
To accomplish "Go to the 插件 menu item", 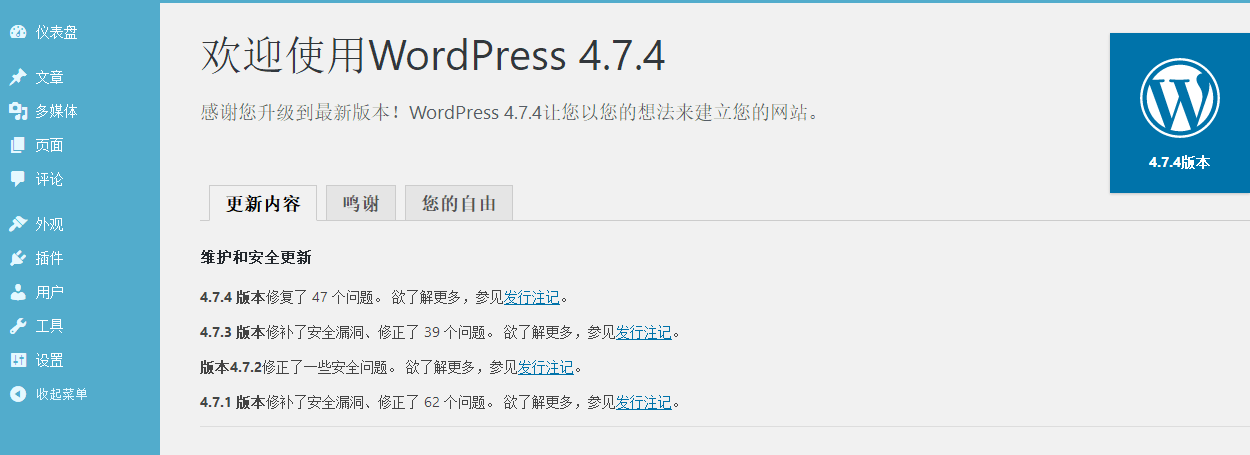I will tap(80, 258).
